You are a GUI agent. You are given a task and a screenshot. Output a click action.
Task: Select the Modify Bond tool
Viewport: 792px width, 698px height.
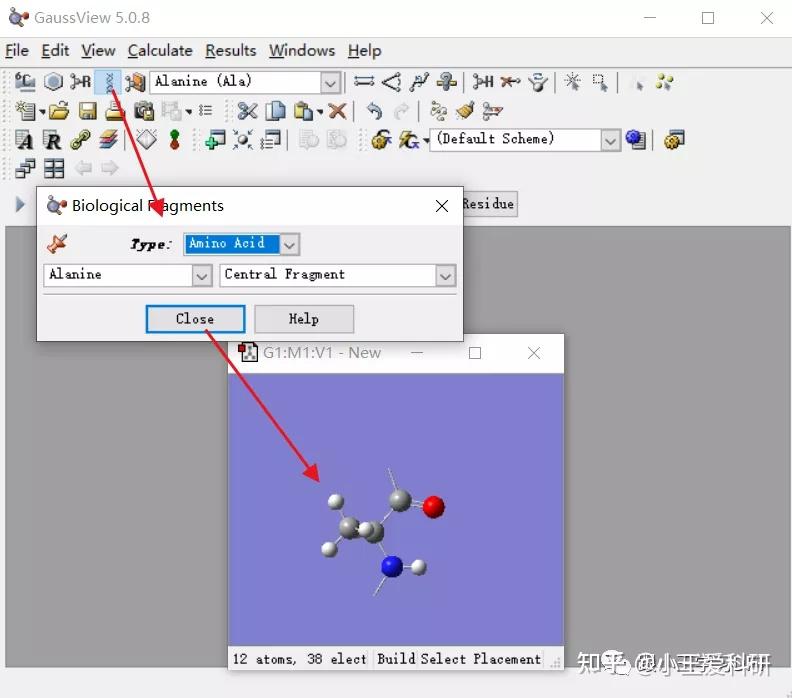[x=364, y=81]
